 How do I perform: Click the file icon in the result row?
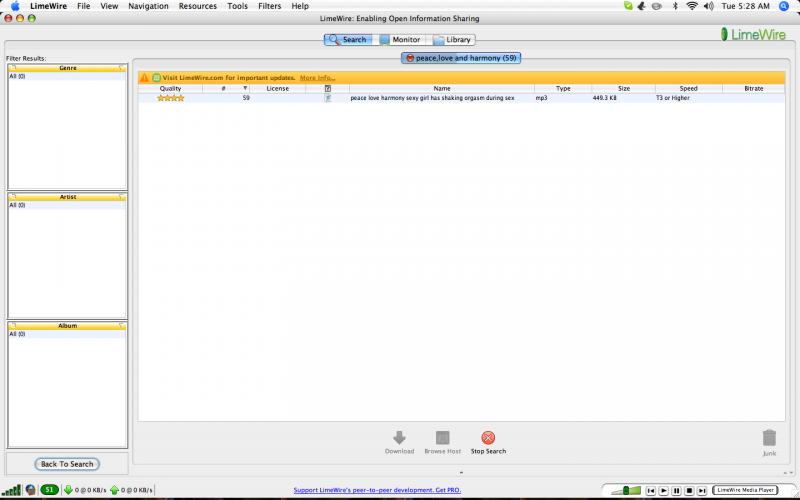328,98
